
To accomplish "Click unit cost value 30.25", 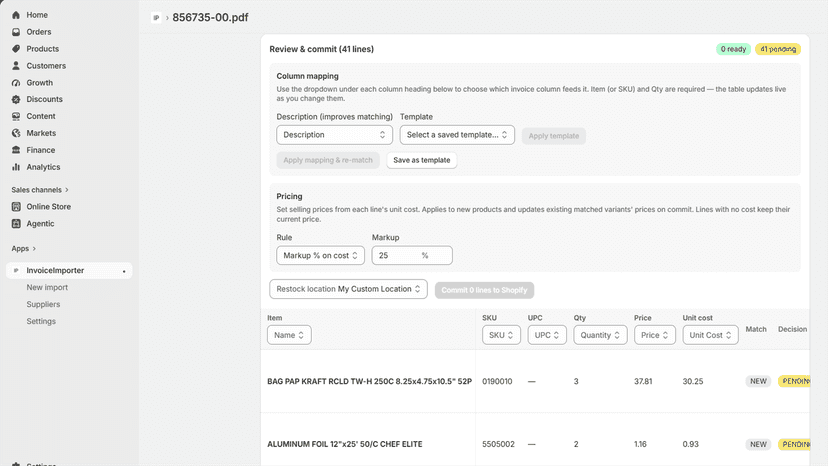I will (x=693, y=381).
